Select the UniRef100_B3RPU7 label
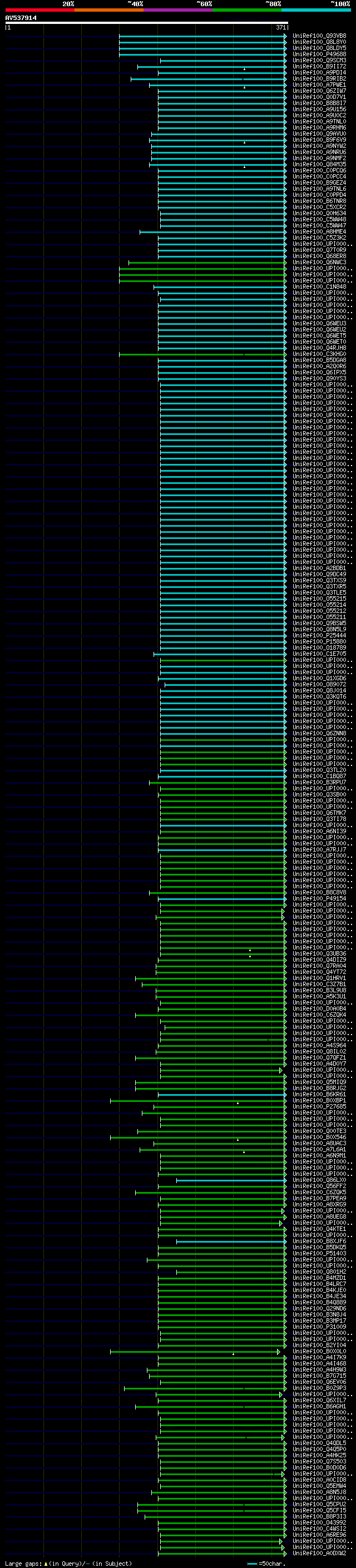Image resolution: width=356 pixels, height=1568 pixels. 319,782
